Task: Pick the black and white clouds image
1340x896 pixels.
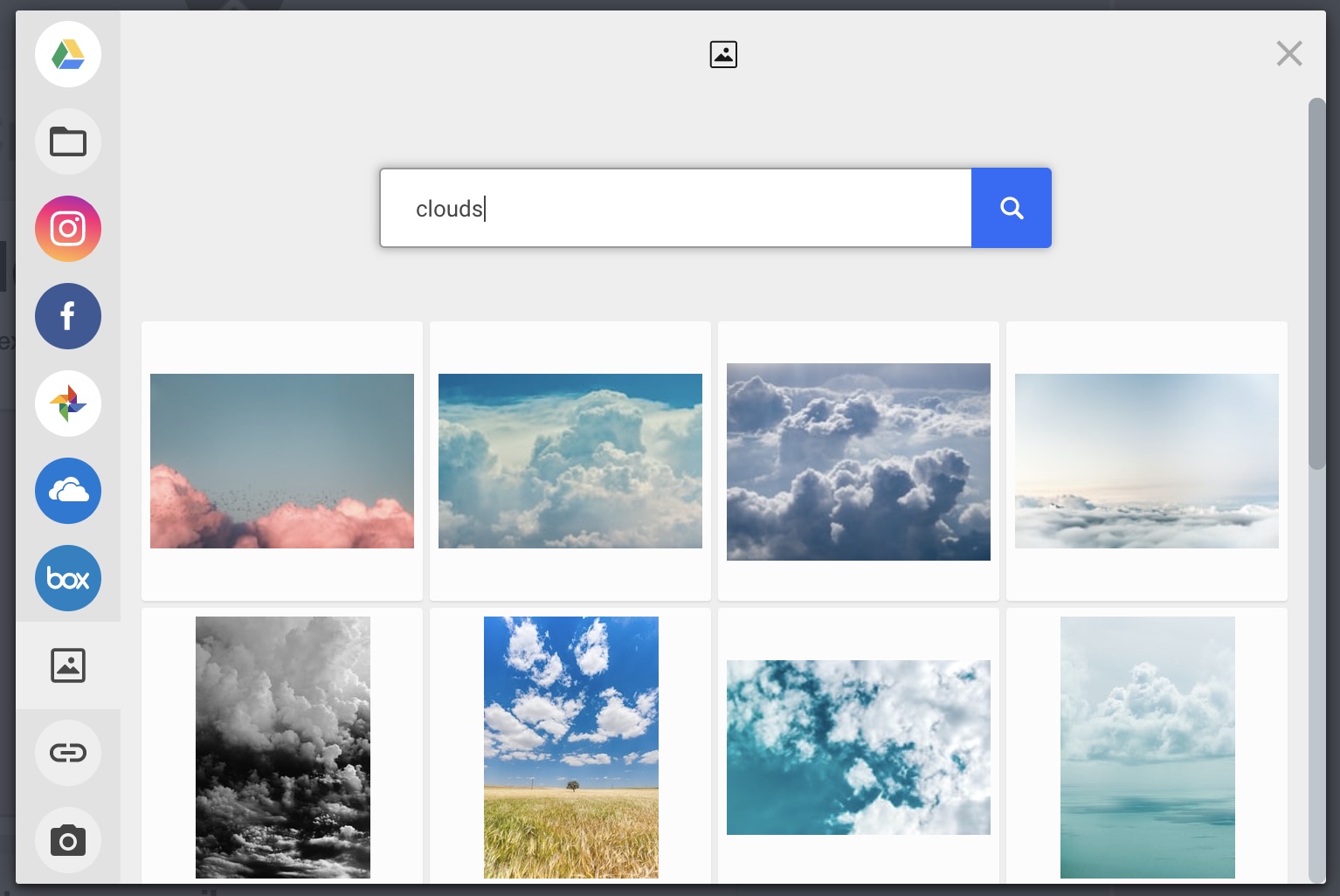Action: click(x=282, y=747)
